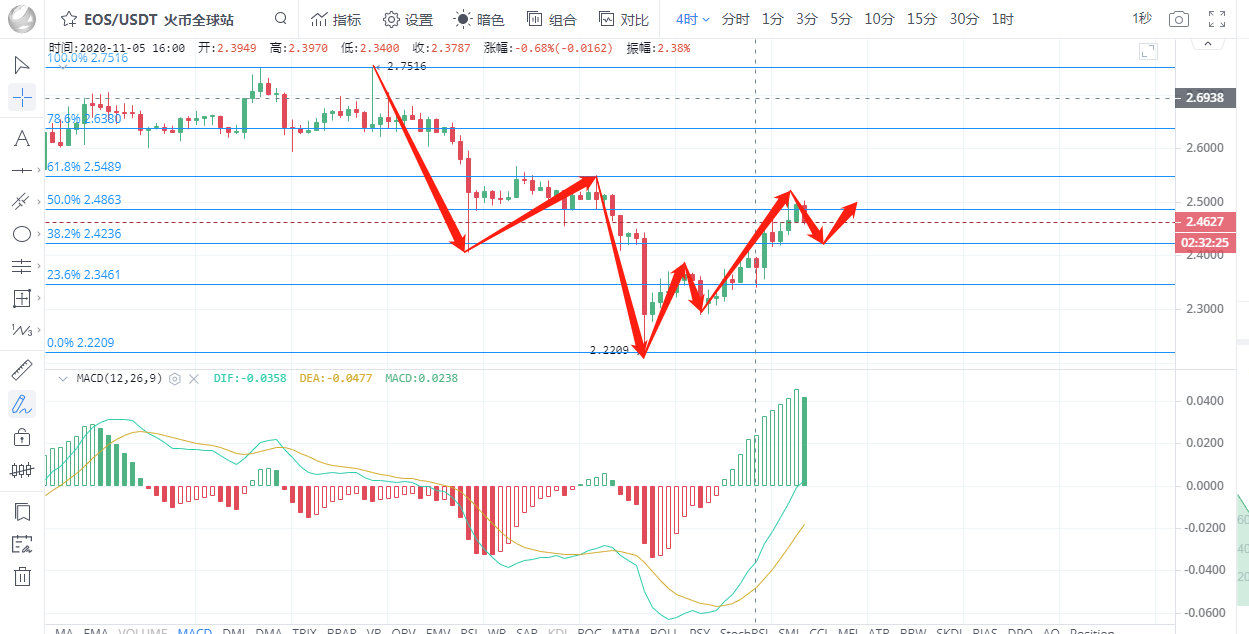The width and height of the screenshot is (1249, 634).
Task: Expand the Fibonacci/parallel lines tool submenu
Action: [22, 266]
